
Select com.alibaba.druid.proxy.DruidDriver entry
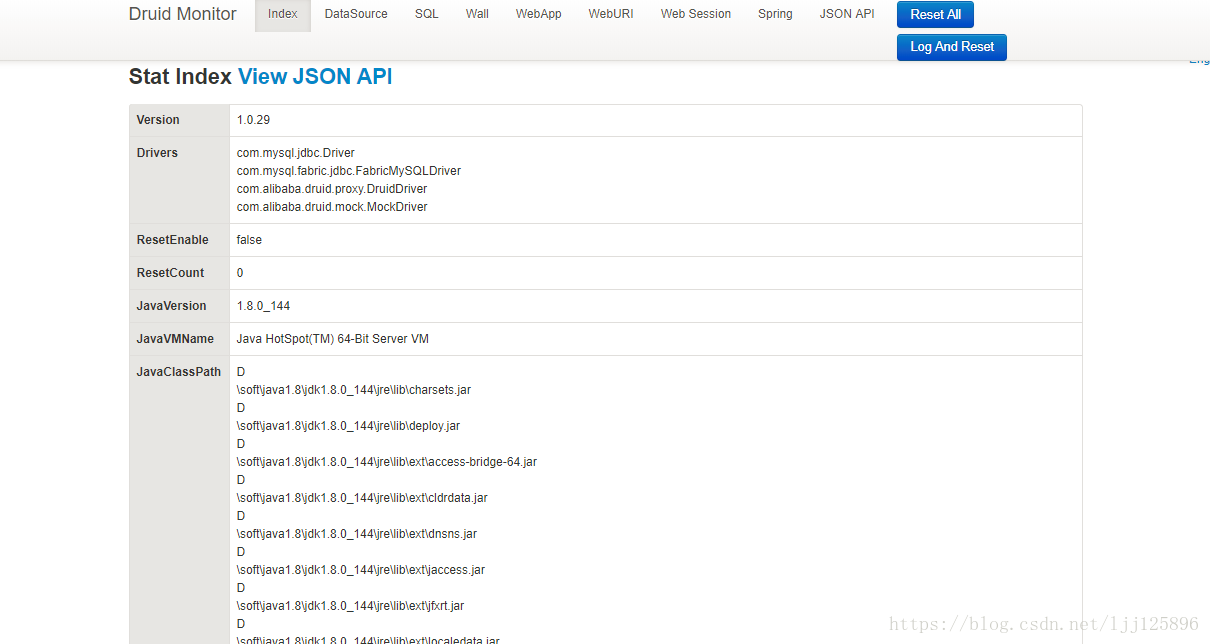pyautogui.click(x=332, y=189)
